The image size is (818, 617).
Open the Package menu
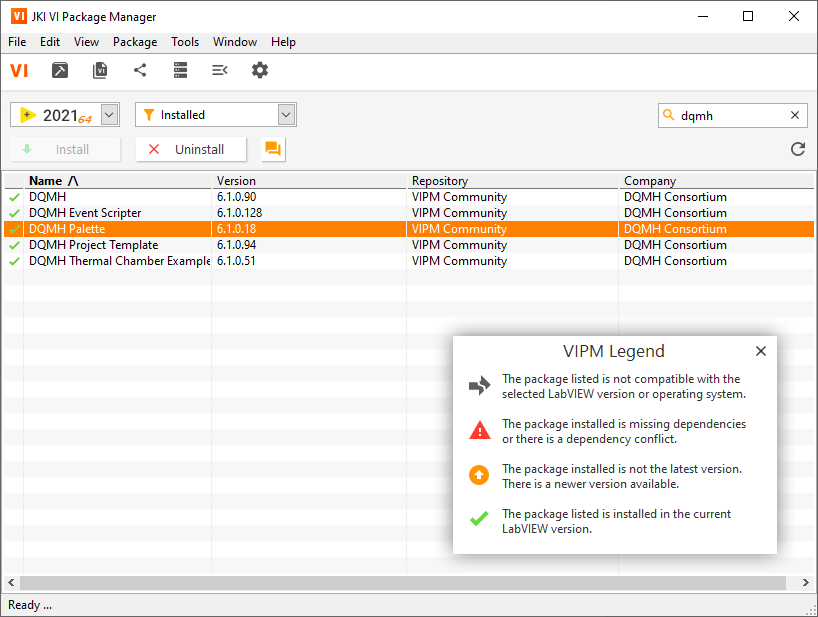pyautogui.click(x=135, y=42)
